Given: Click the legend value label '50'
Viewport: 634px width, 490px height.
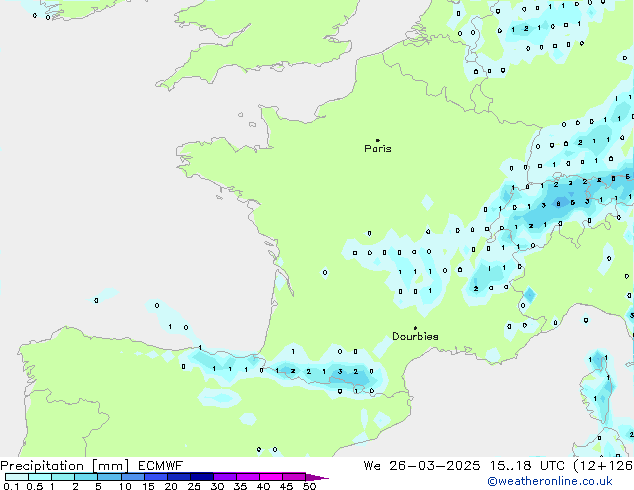Looking at the screenshot, I should point(309,486).
